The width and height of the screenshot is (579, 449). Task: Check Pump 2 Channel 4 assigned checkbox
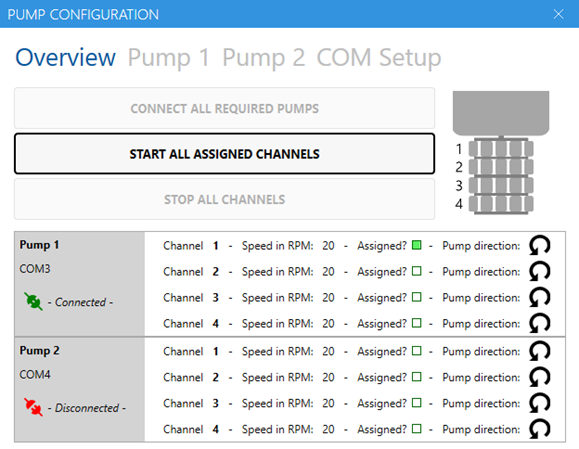417,429
